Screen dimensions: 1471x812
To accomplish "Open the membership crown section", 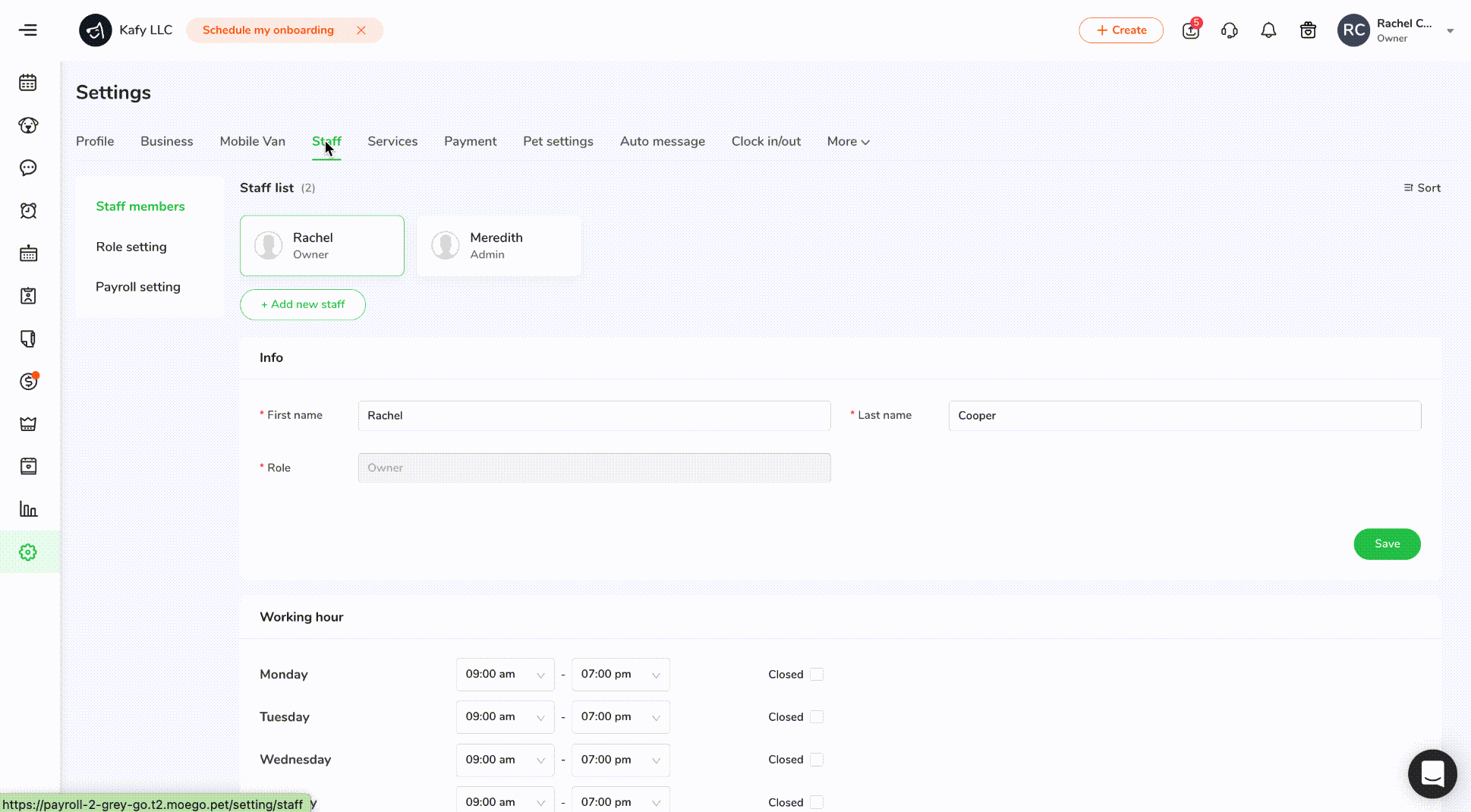I will tap(28, 424).
